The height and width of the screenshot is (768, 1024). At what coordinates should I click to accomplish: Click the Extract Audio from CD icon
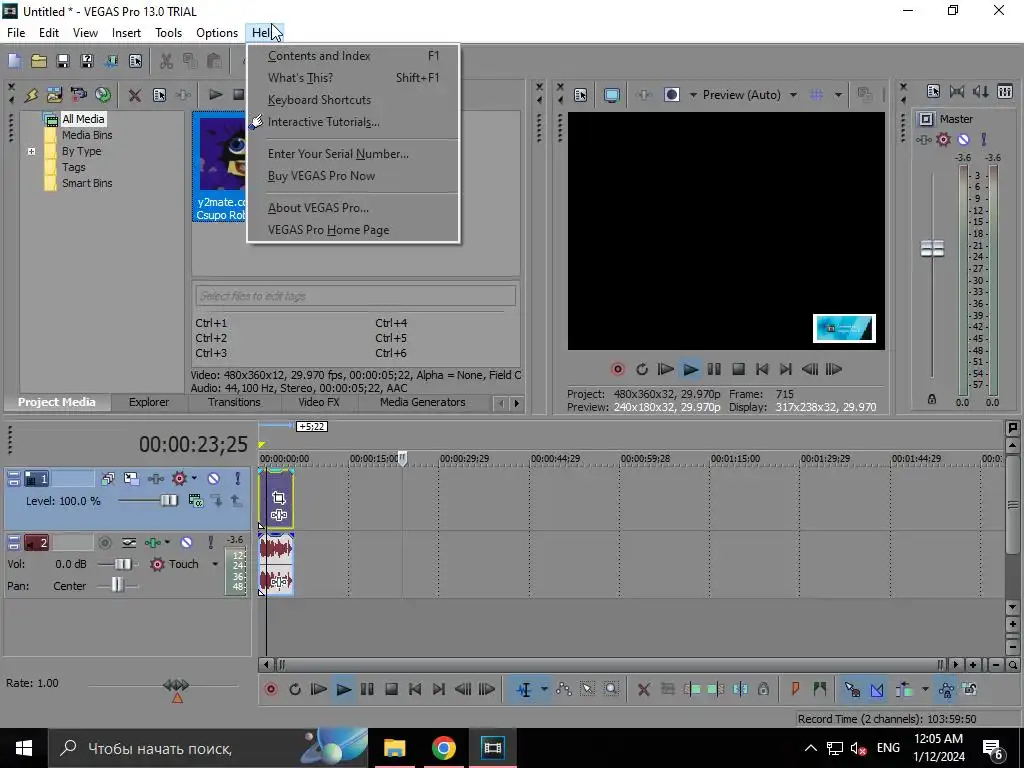point(103,95)
